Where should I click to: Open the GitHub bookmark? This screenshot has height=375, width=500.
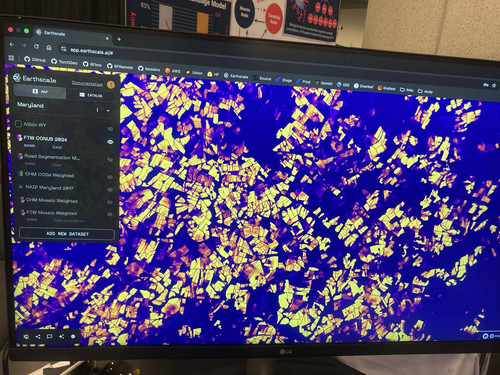click(35, 60)
